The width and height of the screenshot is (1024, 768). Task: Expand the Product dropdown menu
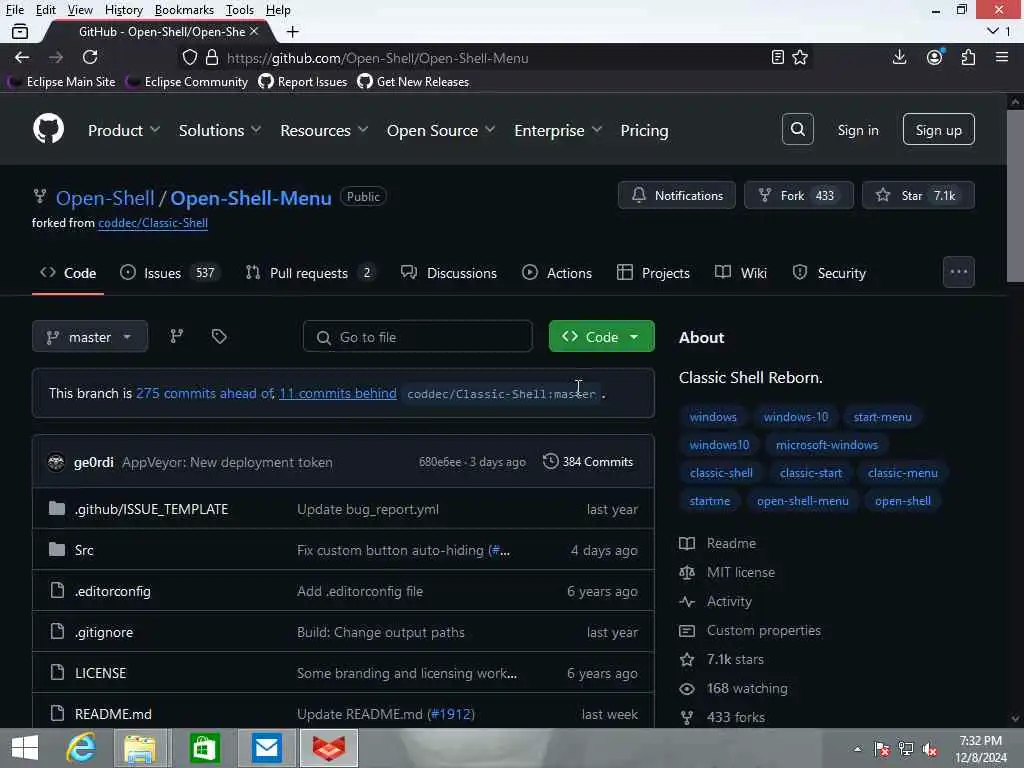(x=123, y=130)
